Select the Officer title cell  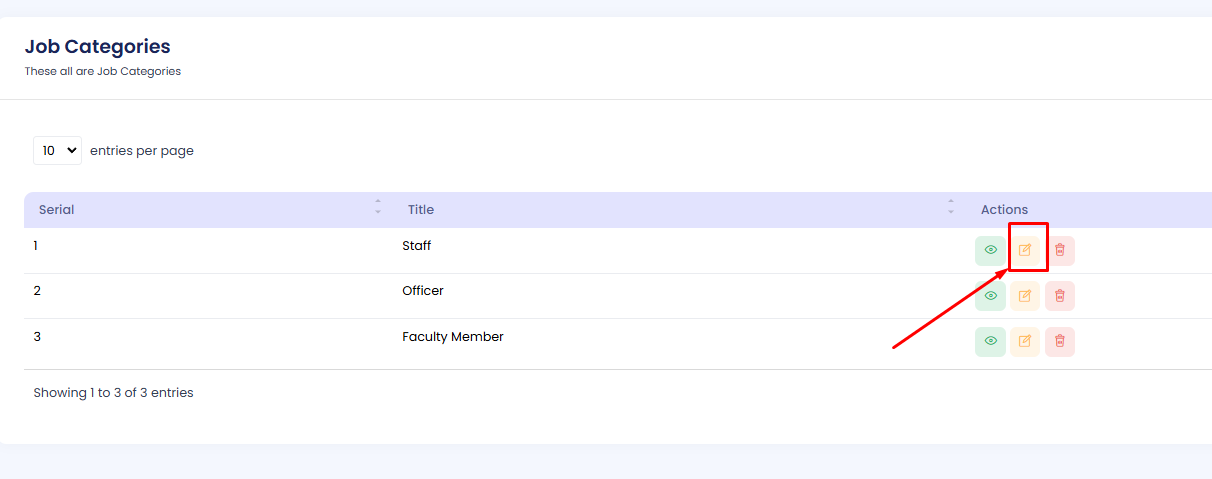click(423, 291)
